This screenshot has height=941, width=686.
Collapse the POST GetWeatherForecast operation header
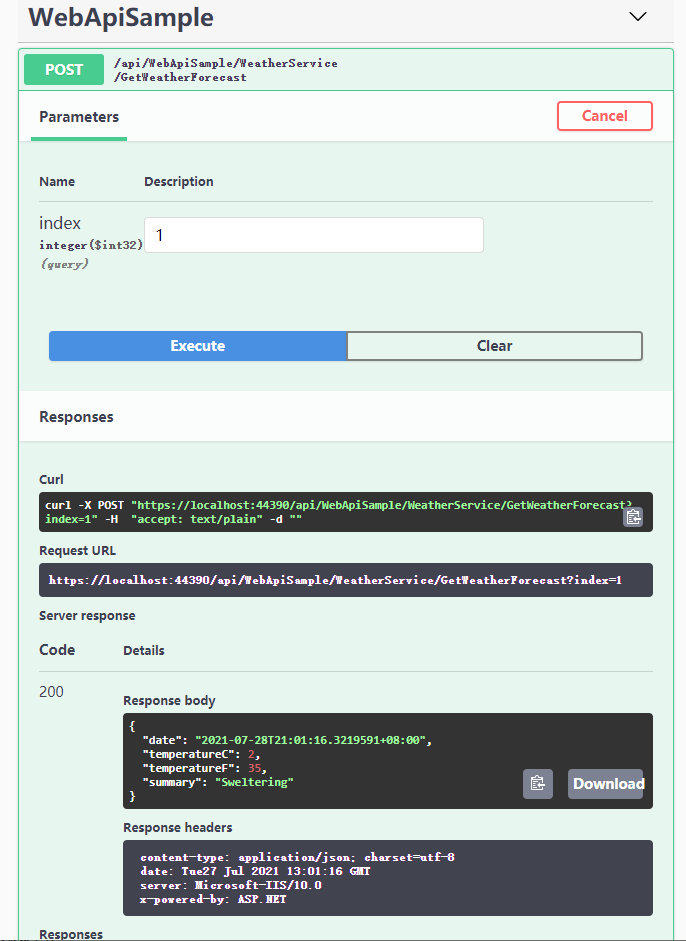[346, 70]
